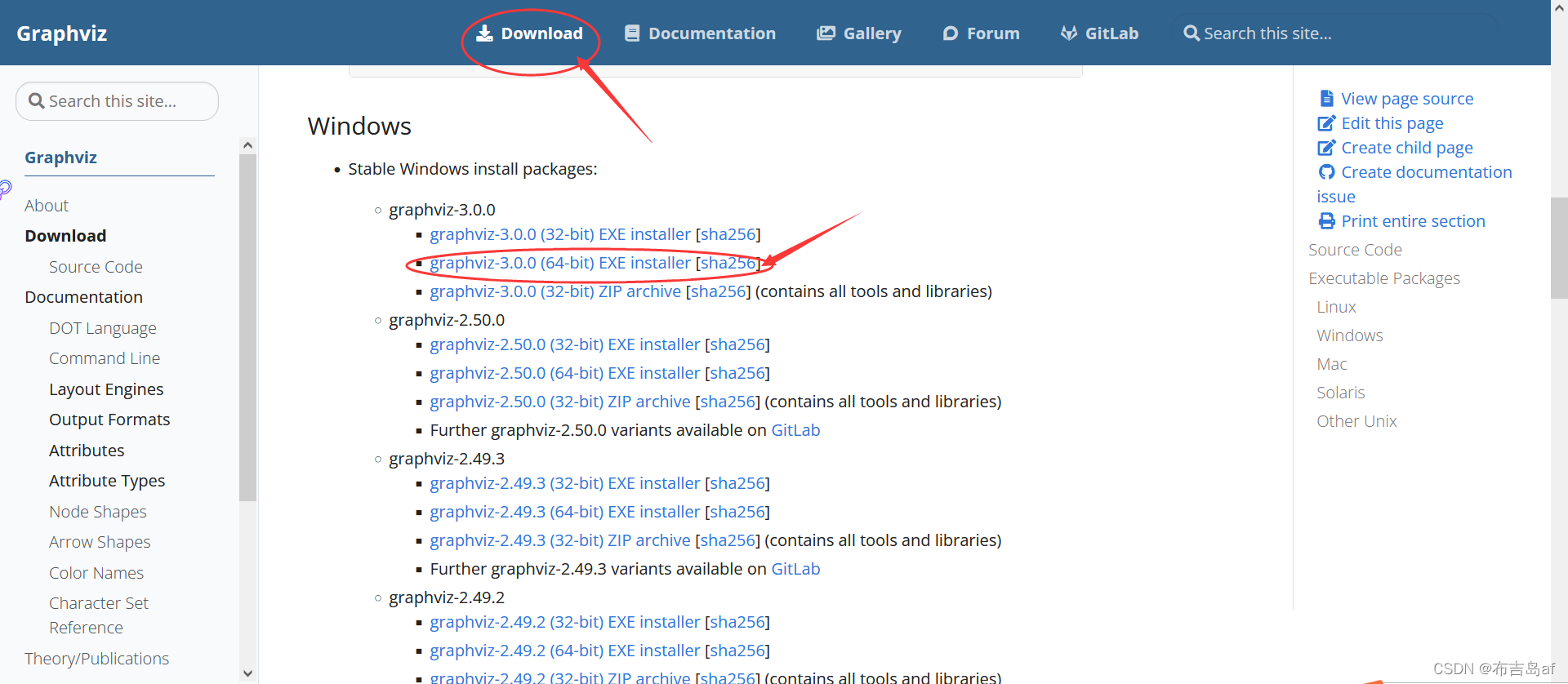Click the Gallery images icon in navbar
Image resolution: width=1568 pixels, height=684 pixels.
[826, 33]
